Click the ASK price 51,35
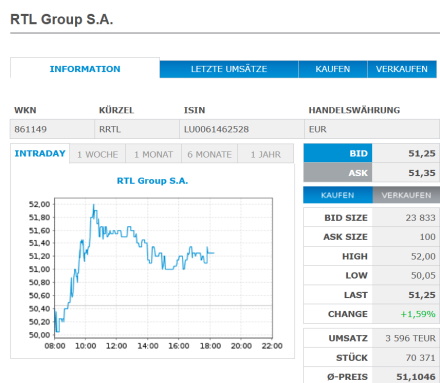 point(422,173)
